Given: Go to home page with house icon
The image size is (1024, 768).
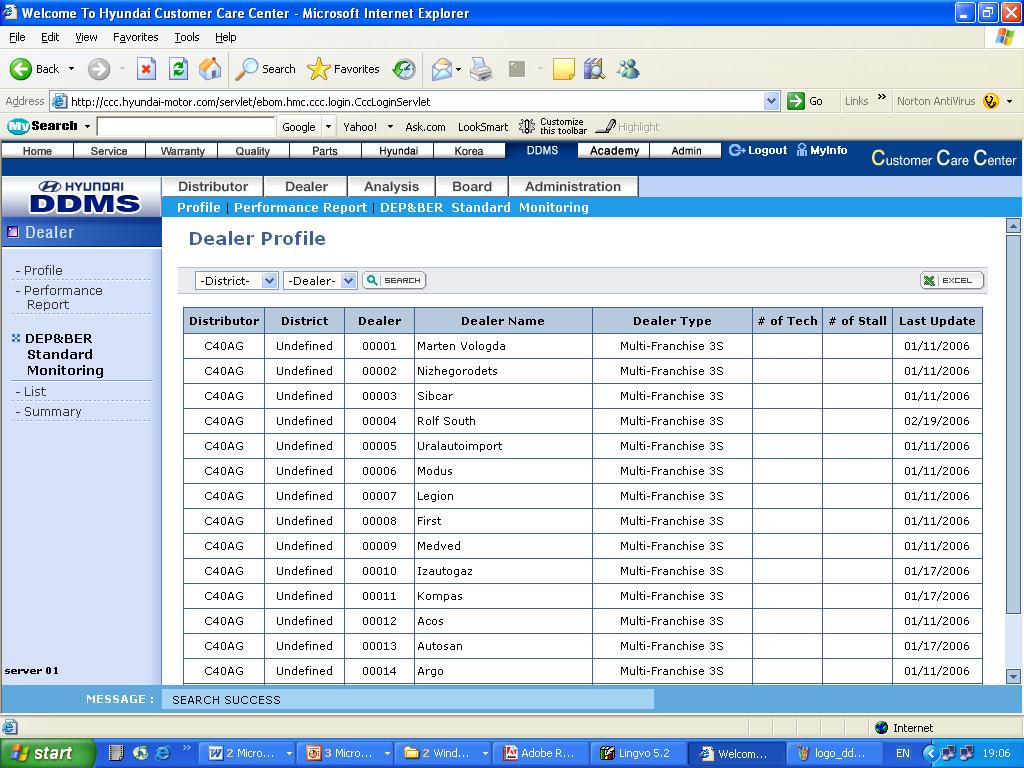Looking at the screenshot, I should pos(210,69).
